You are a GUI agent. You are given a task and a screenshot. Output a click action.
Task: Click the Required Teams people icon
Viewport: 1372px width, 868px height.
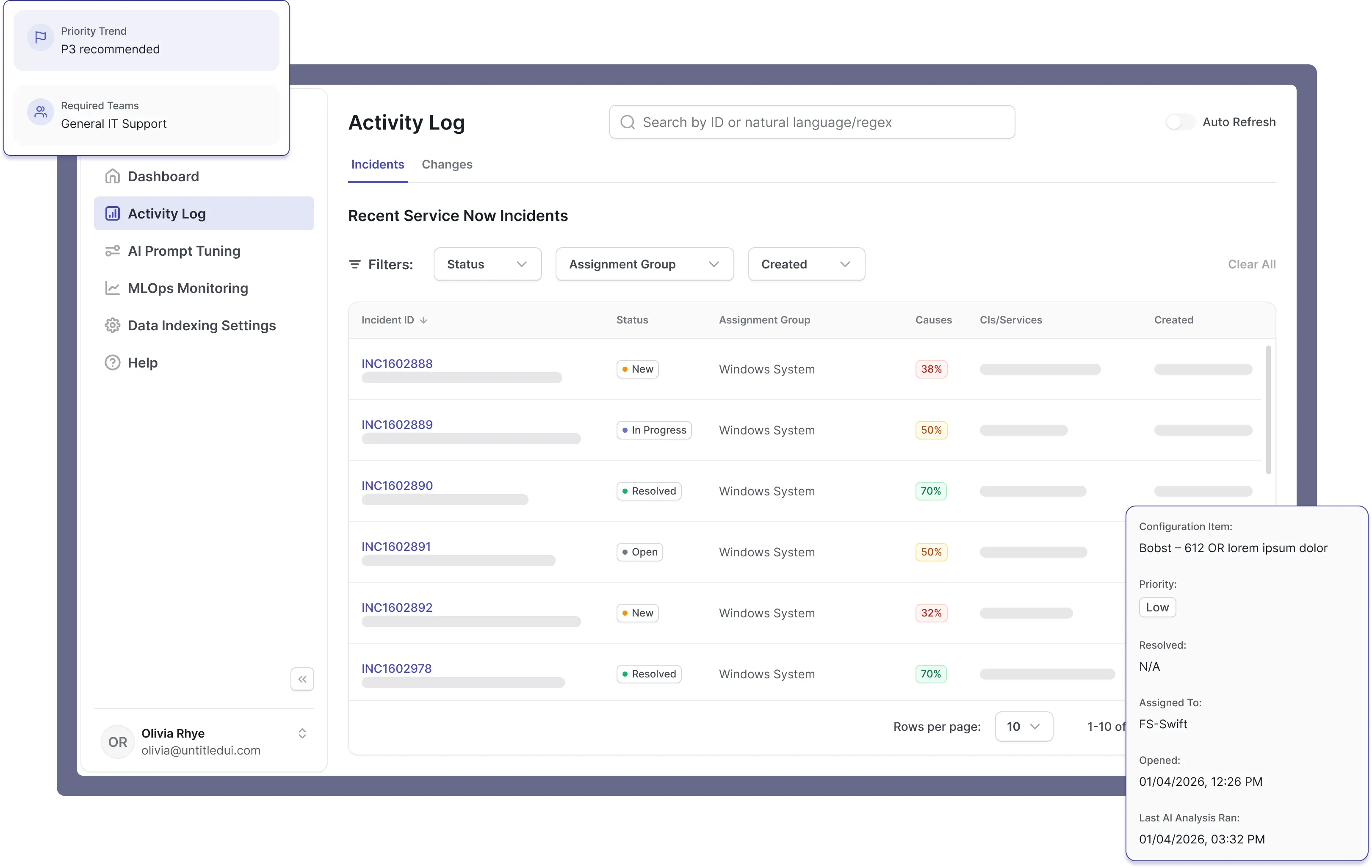[x=41, y=112]
